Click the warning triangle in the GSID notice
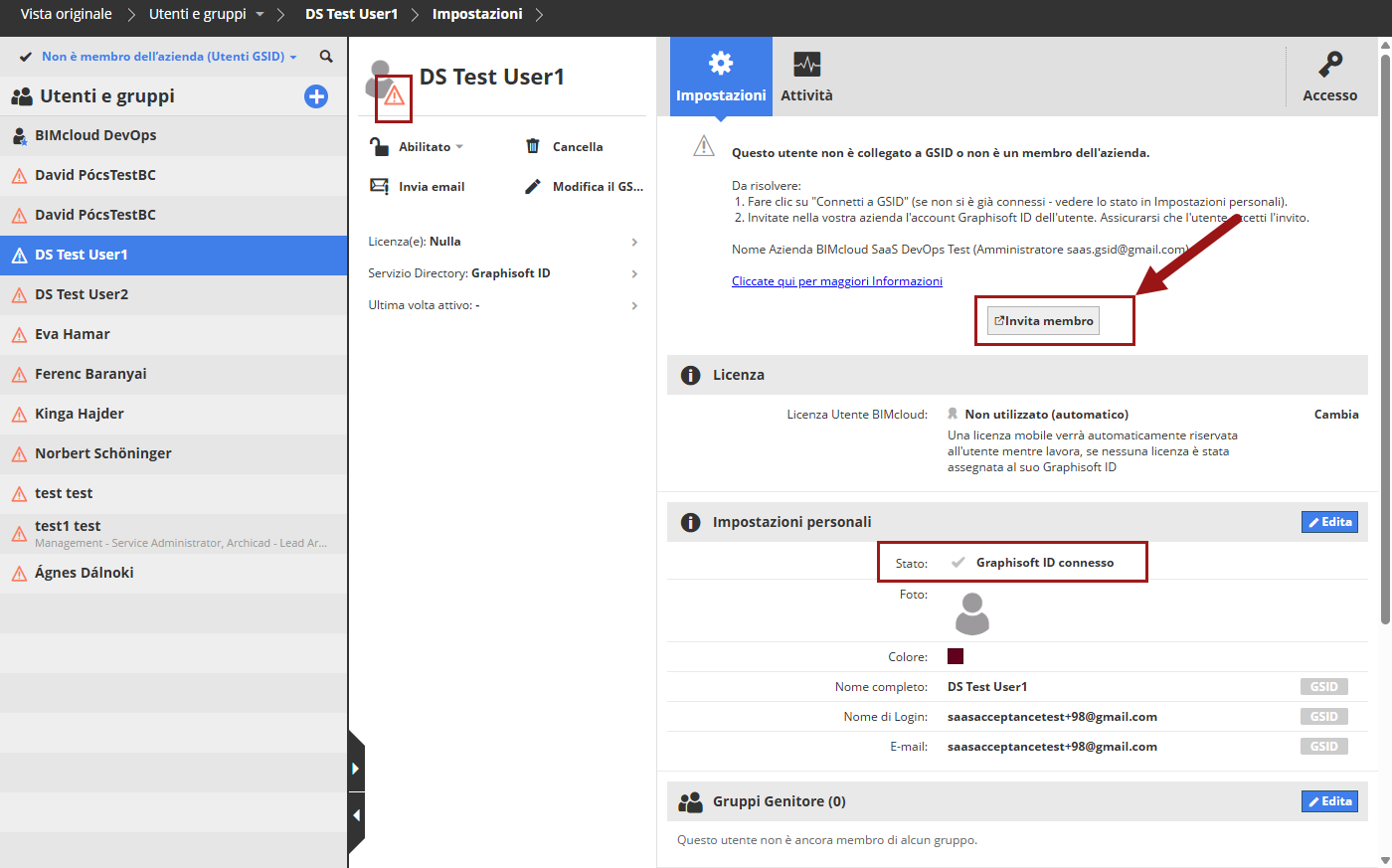 coord(704,146)
